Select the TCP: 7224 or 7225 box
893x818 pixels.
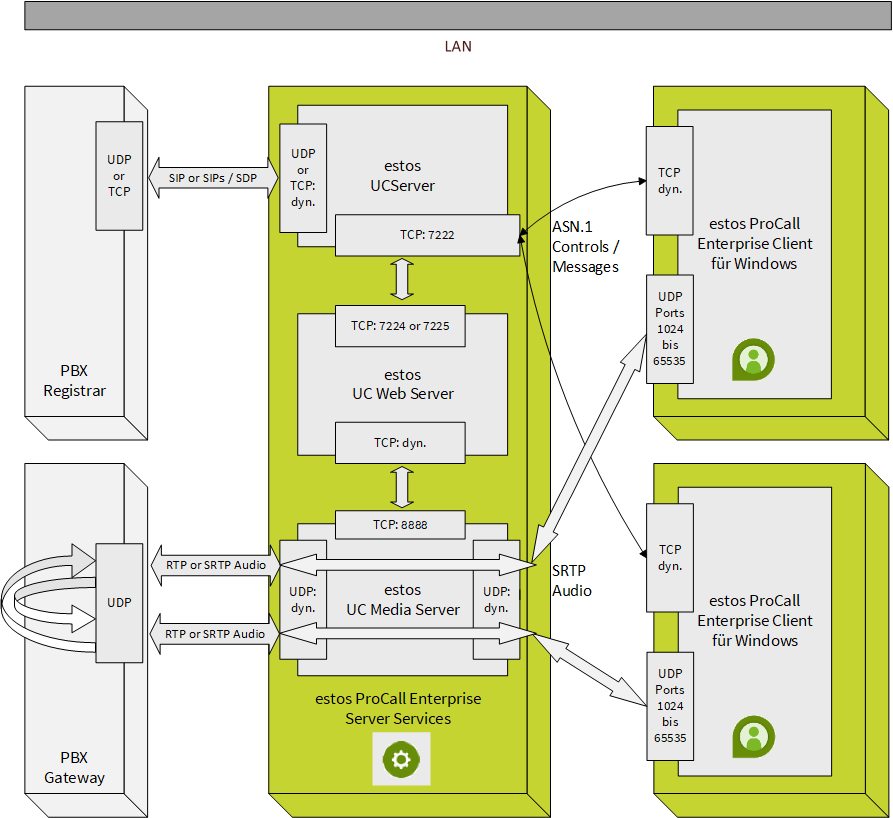click(x=400, y=326)
